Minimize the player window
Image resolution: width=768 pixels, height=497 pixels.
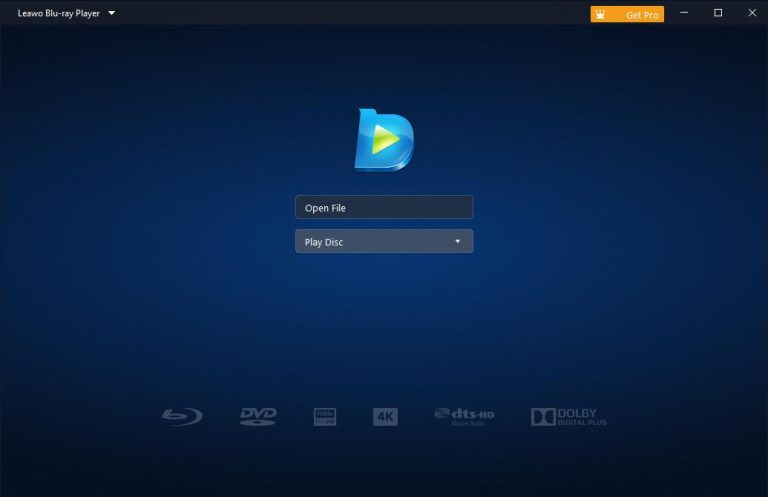(684, 13)
